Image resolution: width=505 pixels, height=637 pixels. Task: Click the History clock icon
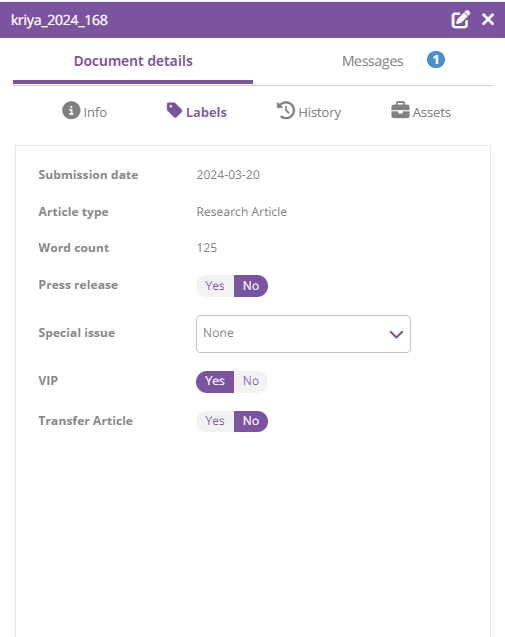286,110
